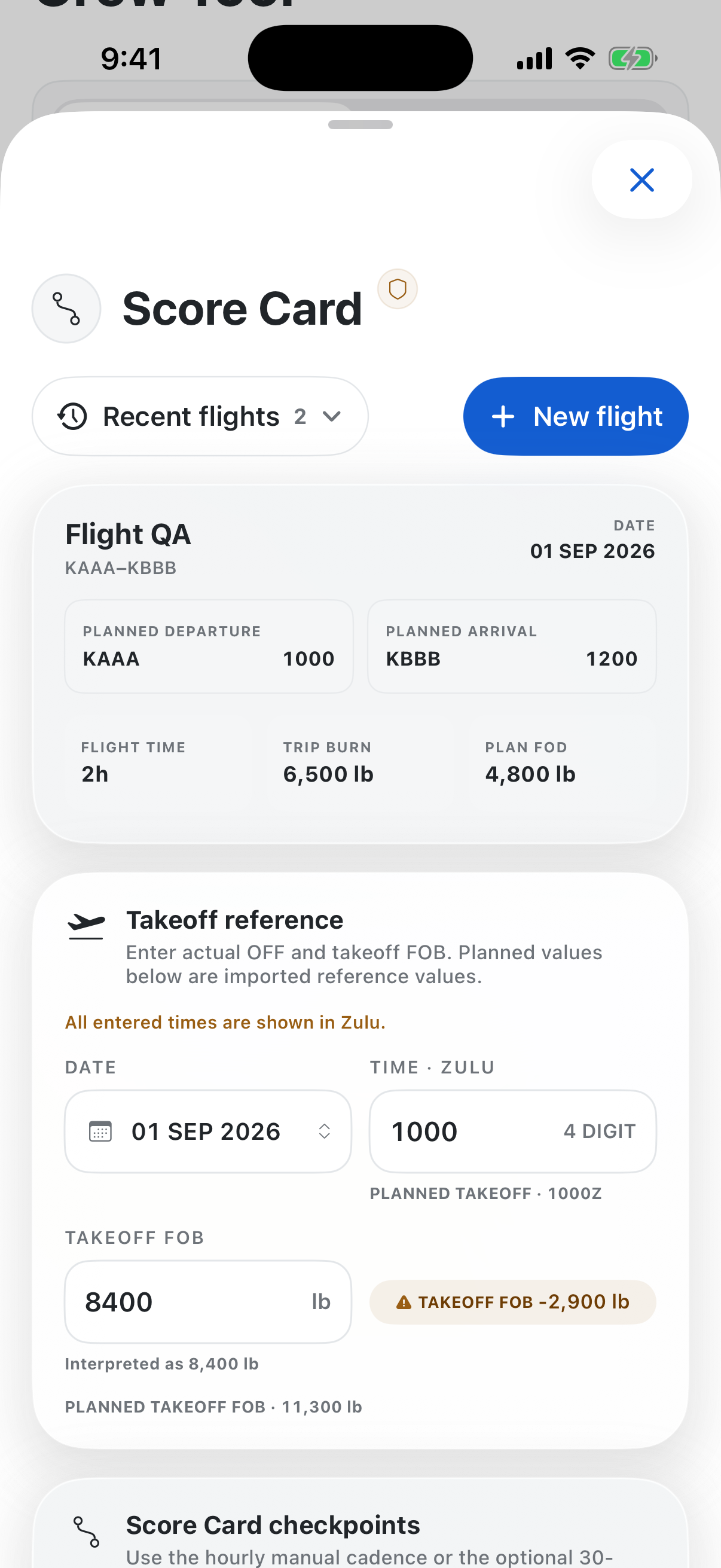Tap the calendar icon in date field
The width and height of the screenshot is (721, 1568).
[x=100, y=1131]
